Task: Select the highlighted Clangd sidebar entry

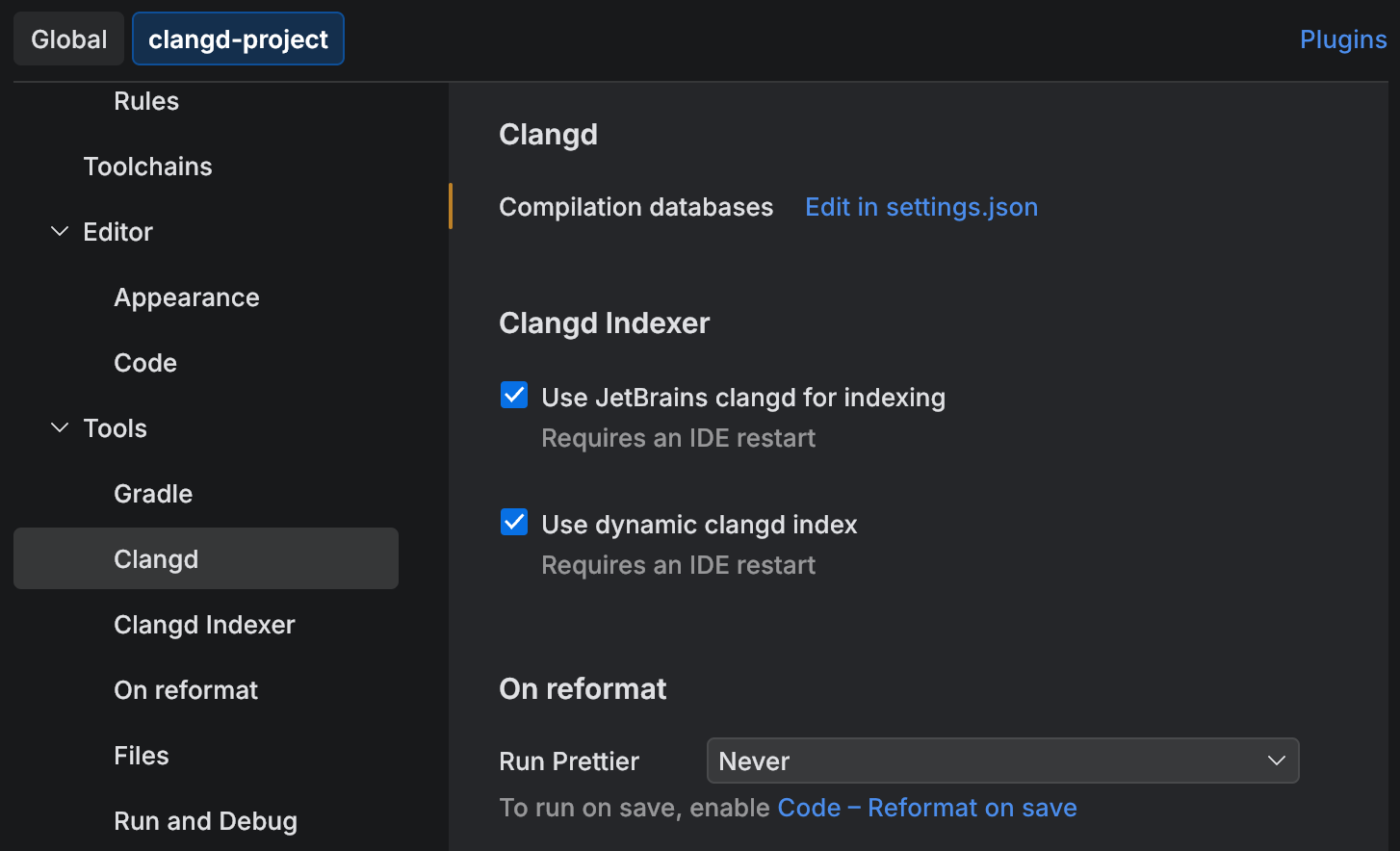Action: pyautogui.click(x=156, y=558)
